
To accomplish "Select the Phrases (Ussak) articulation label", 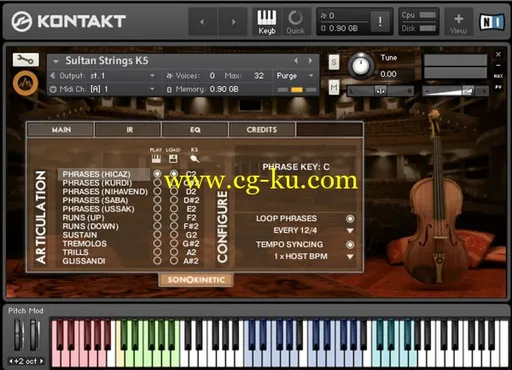I will pyautogui.click(x=98, y=209).
